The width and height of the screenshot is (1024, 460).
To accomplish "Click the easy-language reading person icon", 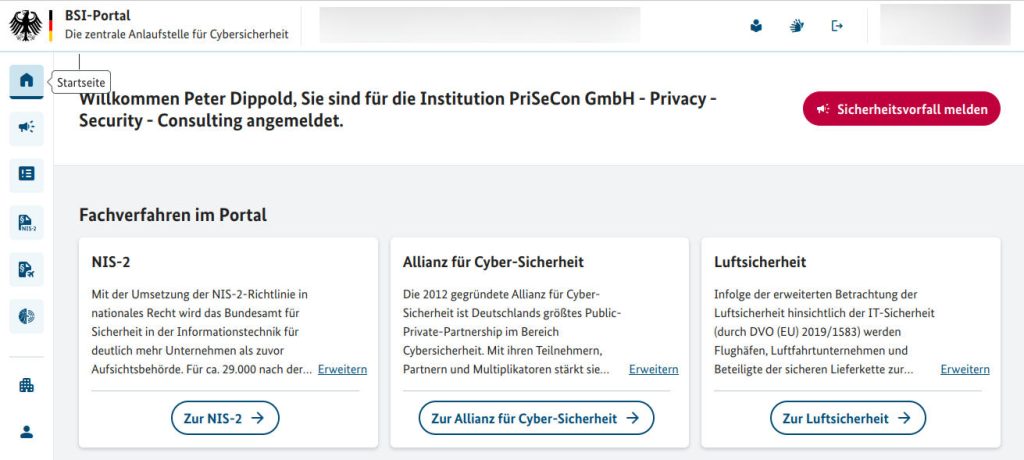I will tap(756, 26).
